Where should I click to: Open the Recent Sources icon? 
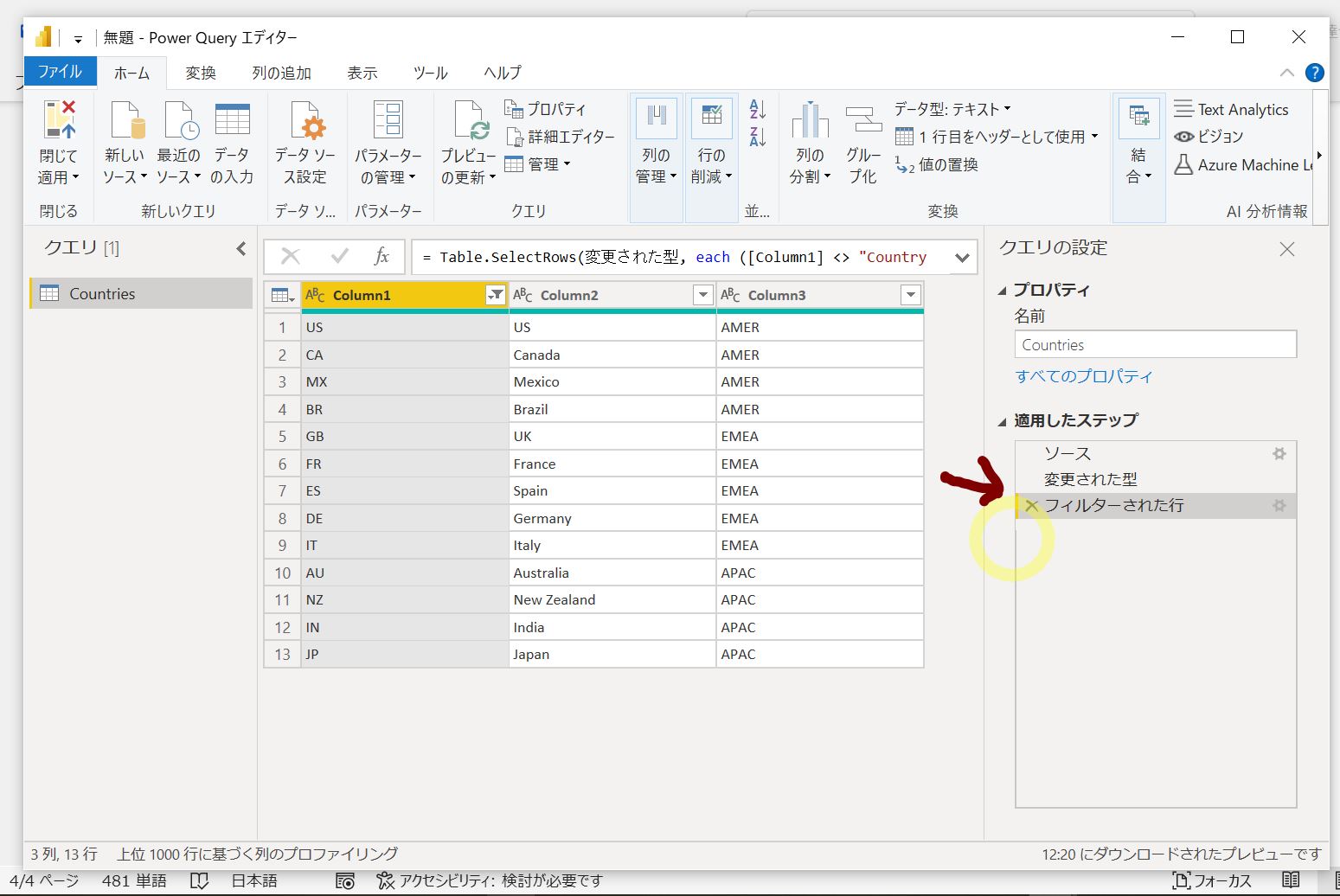point(180,119)
